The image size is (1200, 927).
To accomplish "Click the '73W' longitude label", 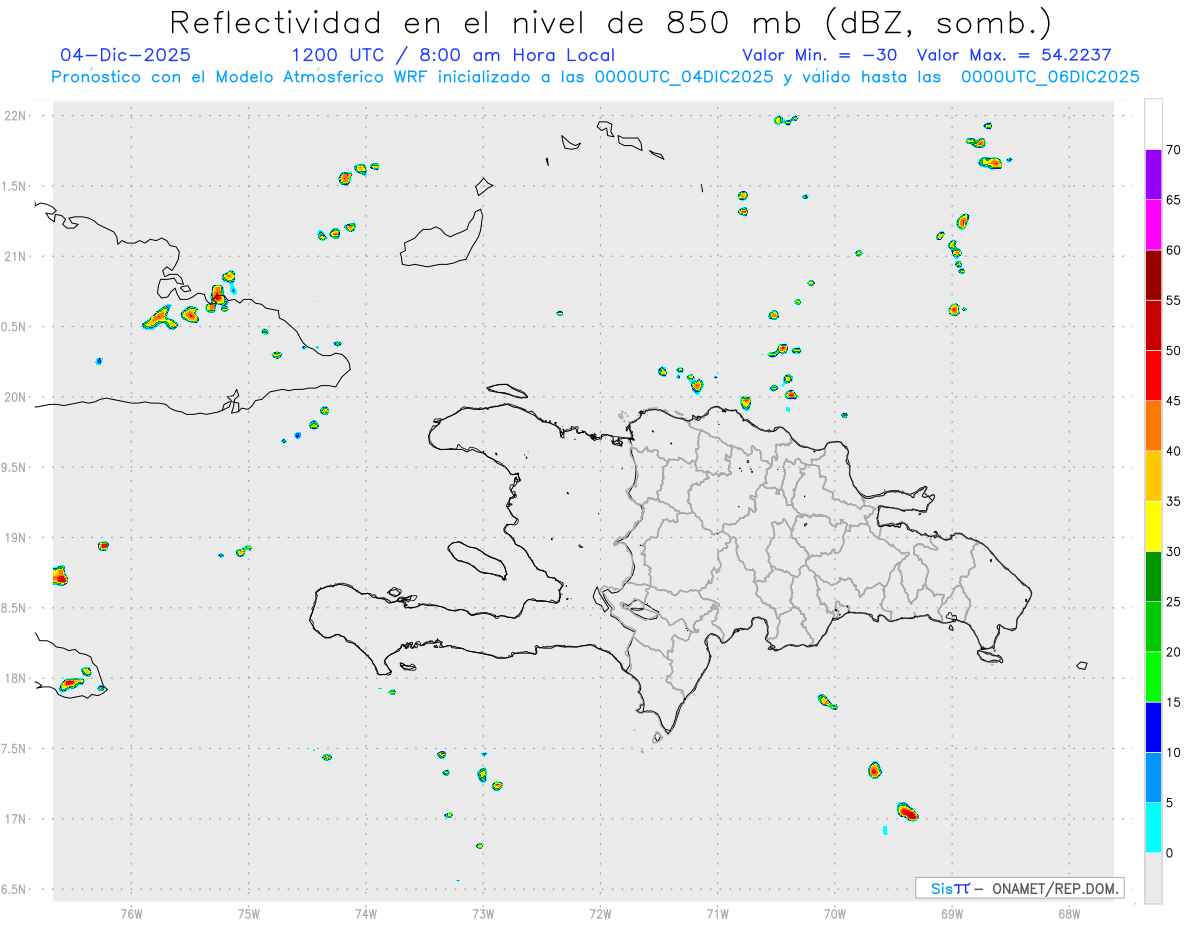I will coord(483,914).
